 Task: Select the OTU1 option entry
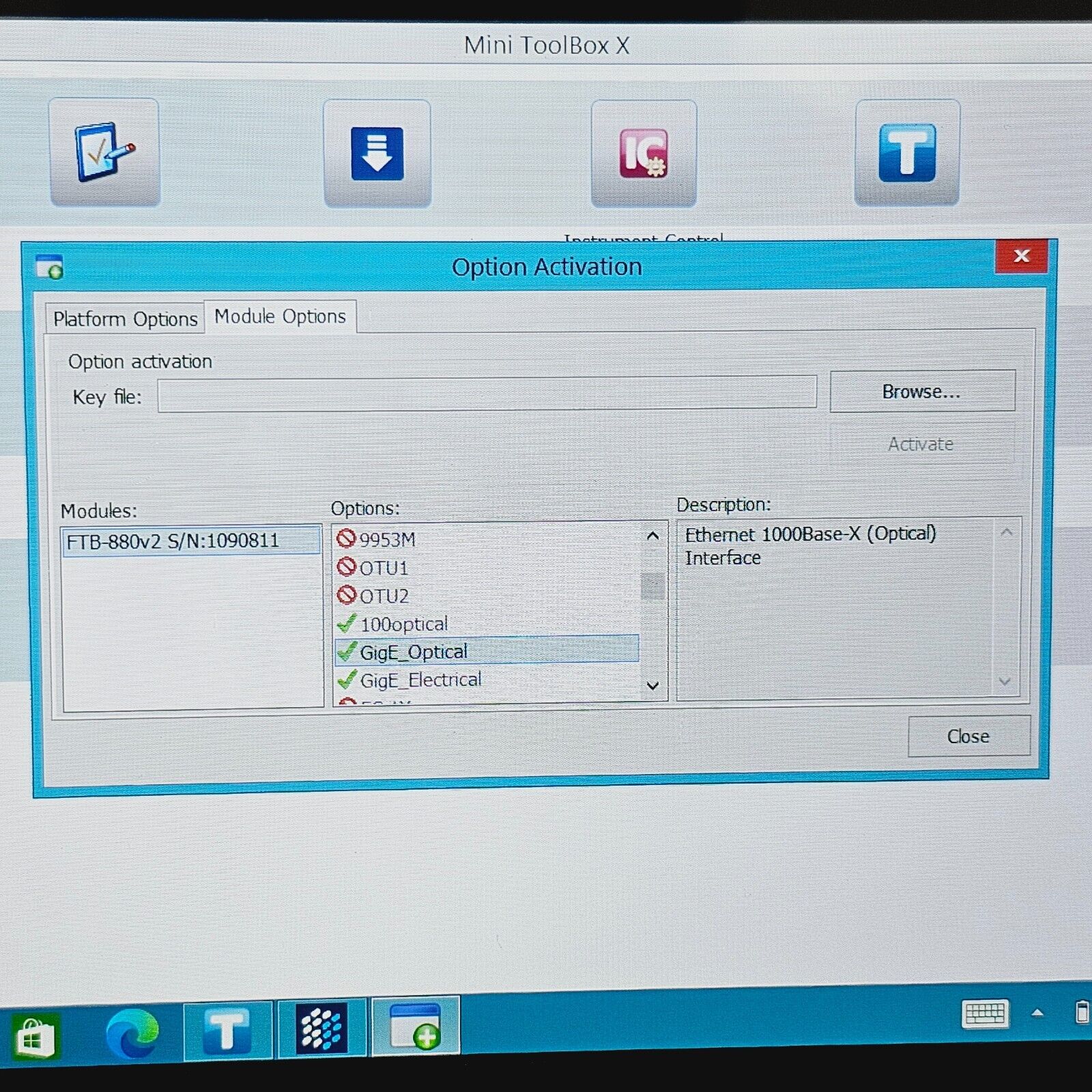click(384, 568)
